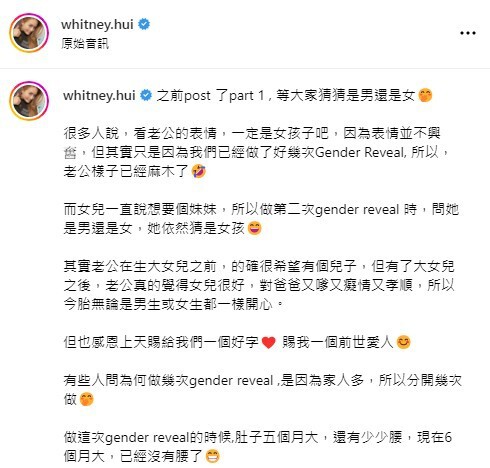
Task: Click the paragraph starting with 其實老公在生大女兒之前
Action: click(x=259, y=285)
